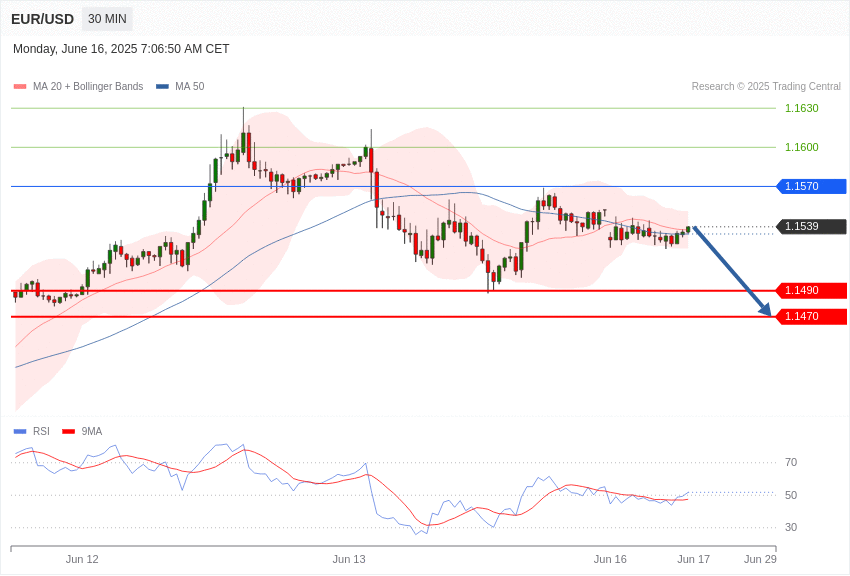Click the red 9MA legend swatch
Screen dimensions: 850x576
tap(68, 431)
